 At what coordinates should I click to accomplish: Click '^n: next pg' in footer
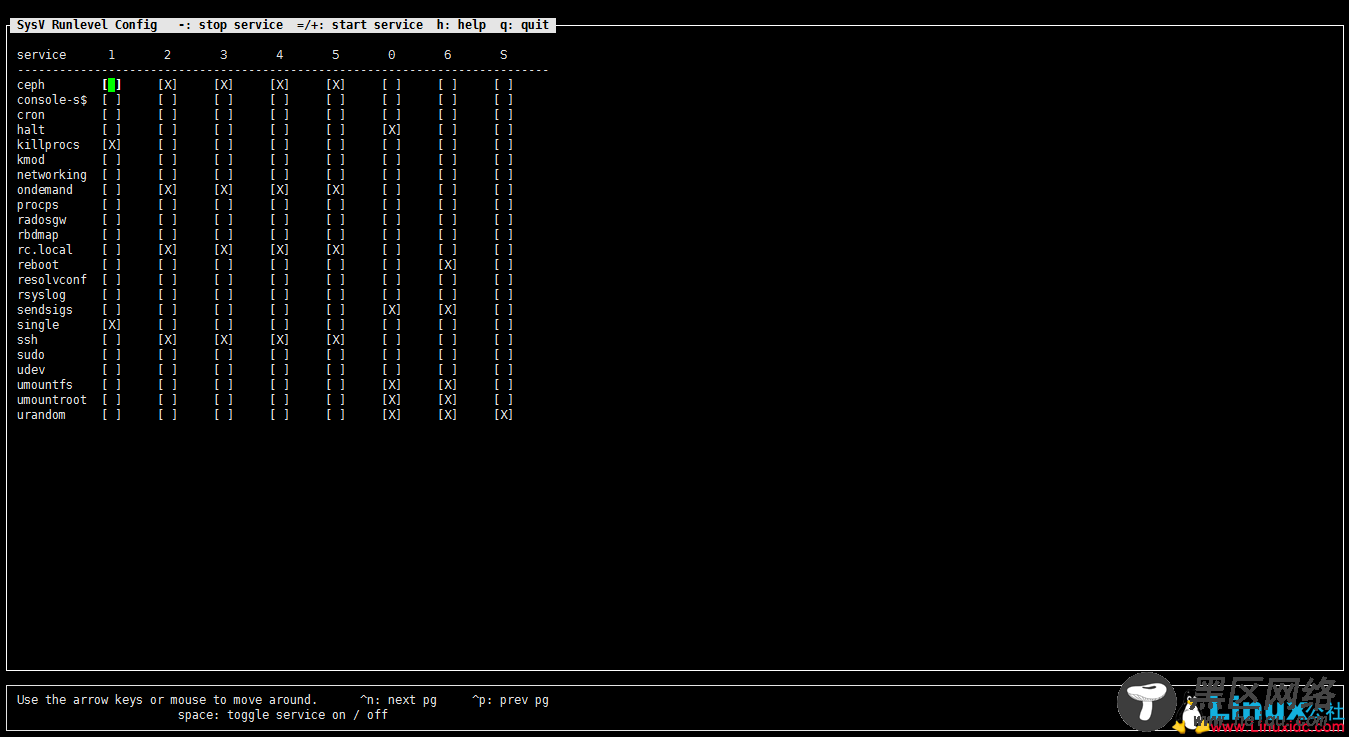pyautogui.click(x=399, y=700)
